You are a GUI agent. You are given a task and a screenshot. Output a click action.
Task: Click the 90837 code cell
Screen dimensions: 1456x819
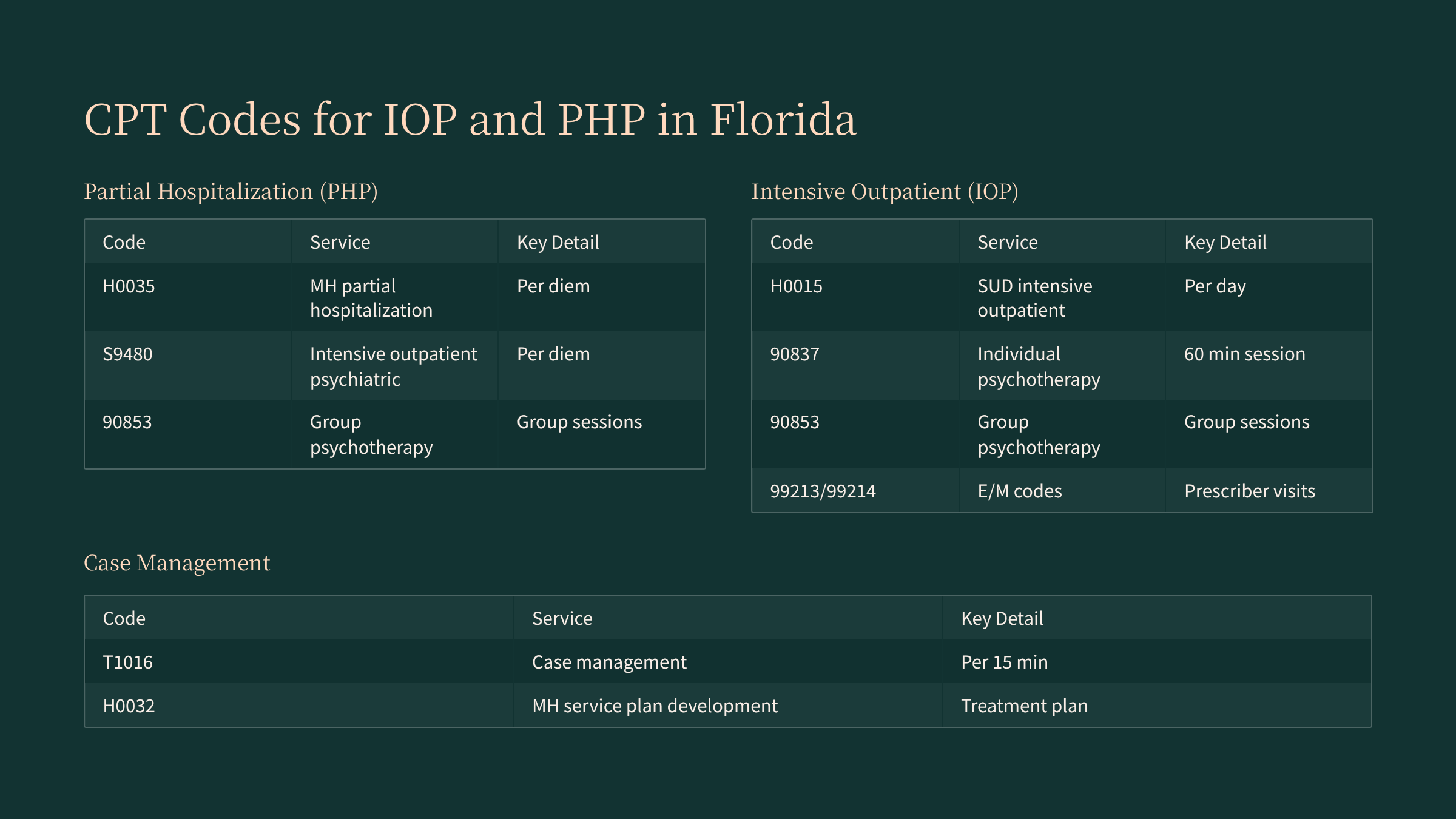pyautogui.click(x=794, y=354)
